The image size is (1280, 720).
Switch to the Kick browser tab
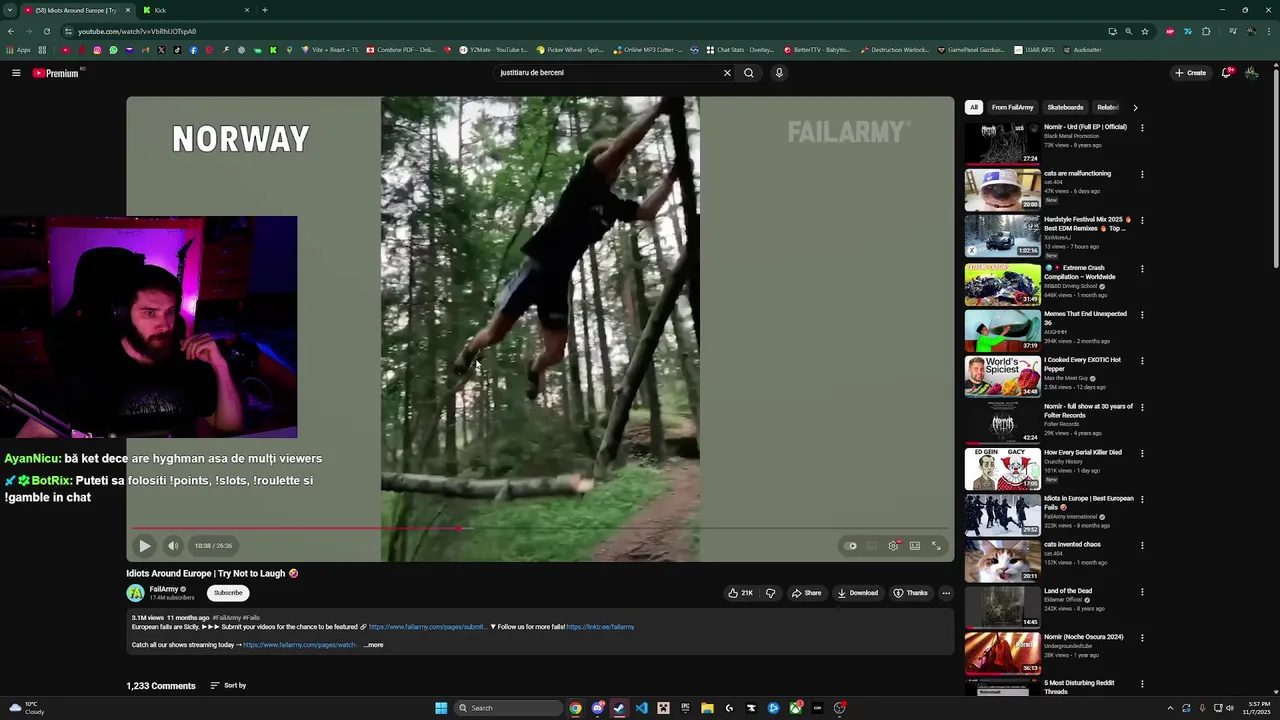tap(195, 10)
